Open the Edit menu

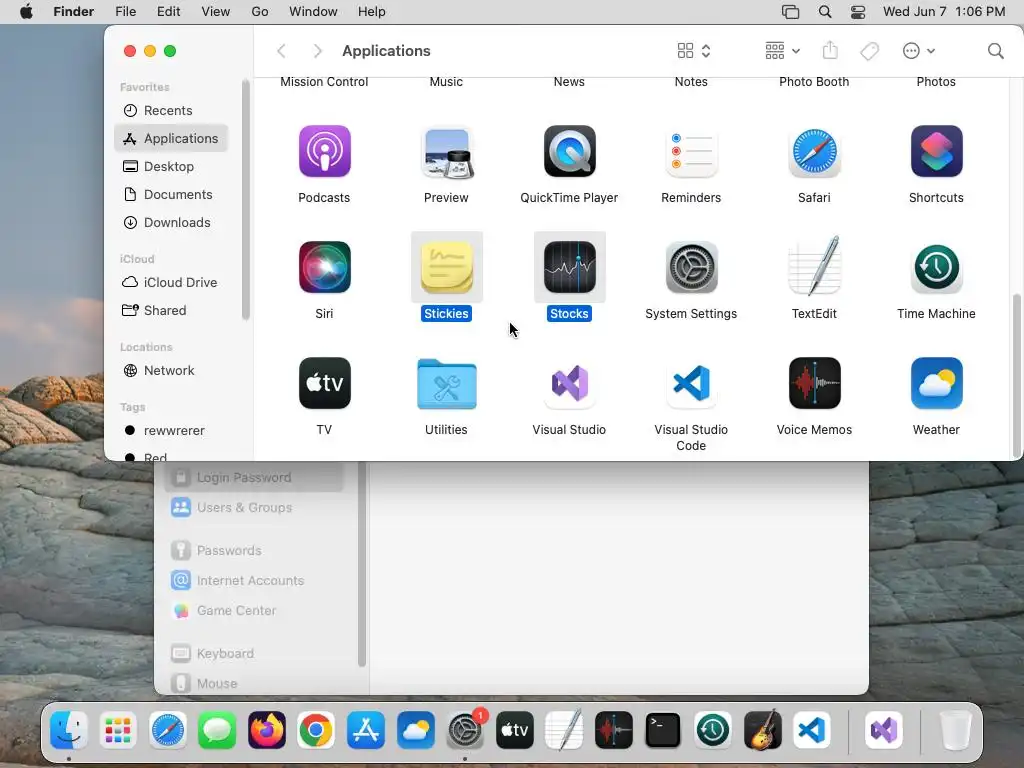[168, 12]
